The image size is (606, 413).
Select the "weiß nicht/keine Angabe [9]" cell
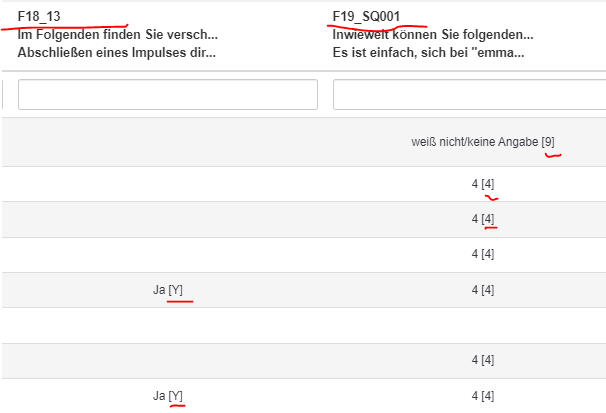click(482, 142)
